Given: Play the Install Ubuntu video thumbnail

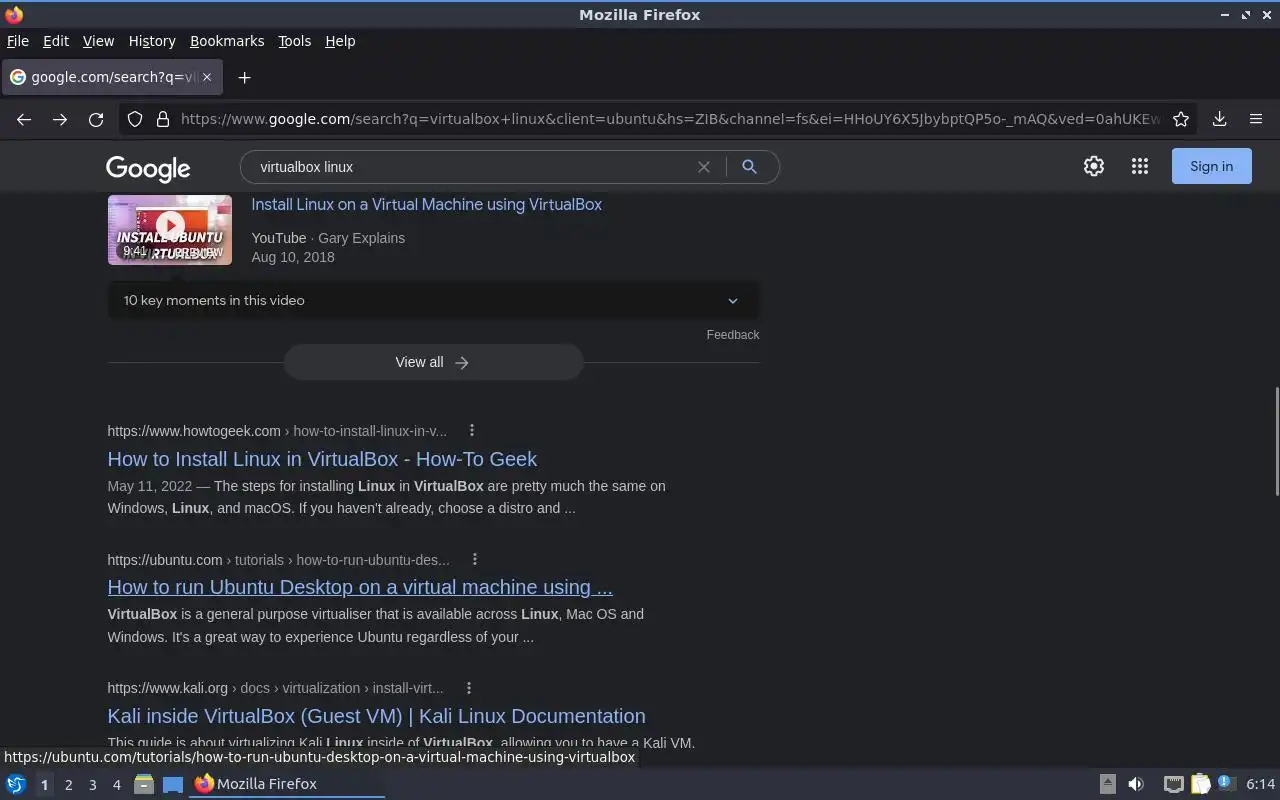Looking at the screenshot, I should click(x=170, y=230).
